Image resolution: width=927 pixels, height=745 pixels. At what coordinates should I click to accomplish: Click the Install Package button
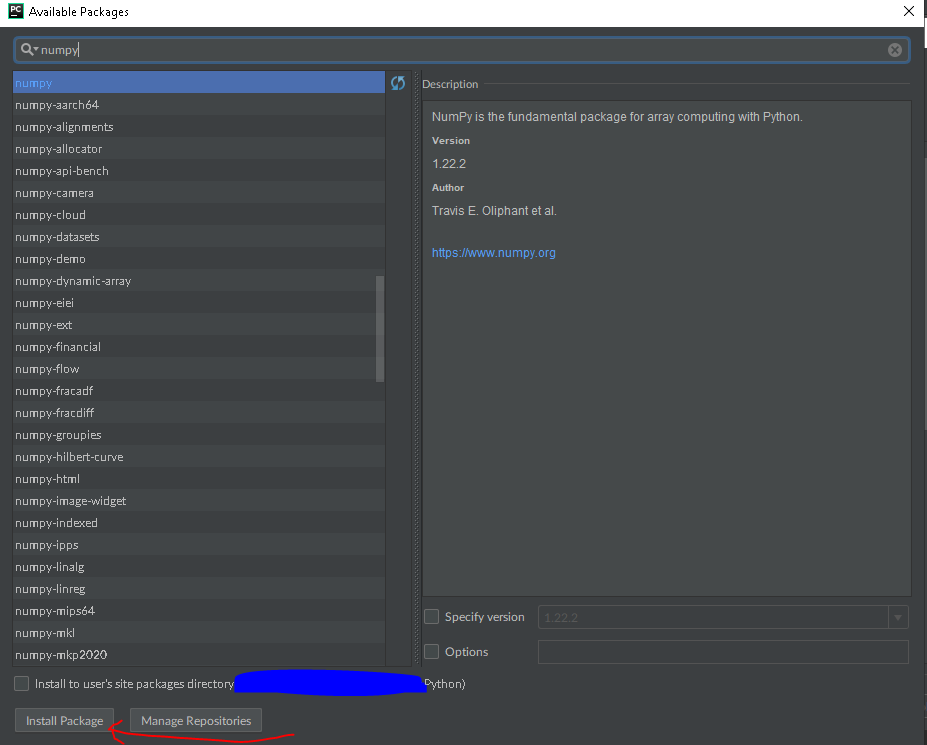pos(64,721)
